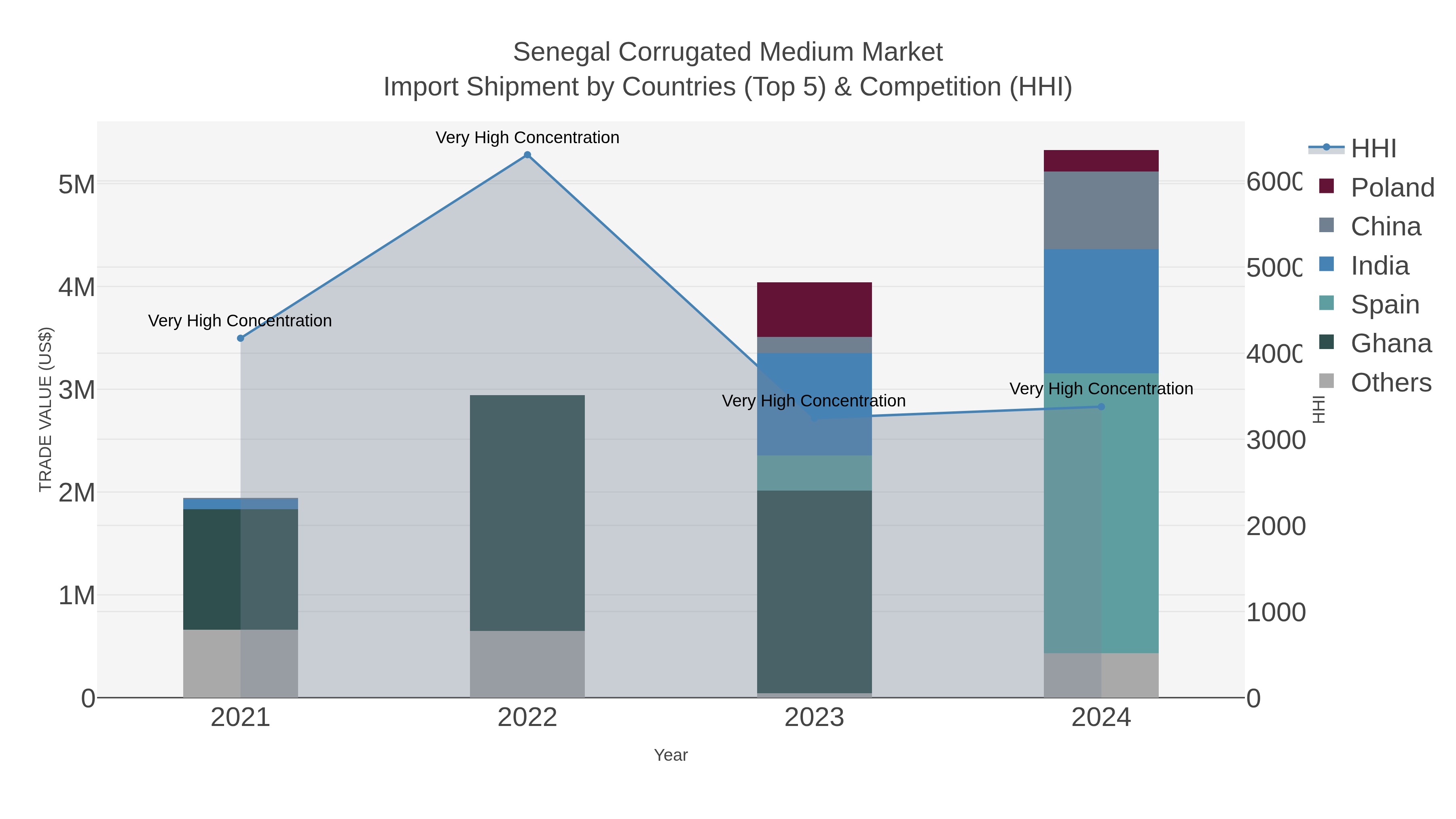Click the 2023 China bar segment
Screen dimensions: 1456x819
[x=814, y=345]
